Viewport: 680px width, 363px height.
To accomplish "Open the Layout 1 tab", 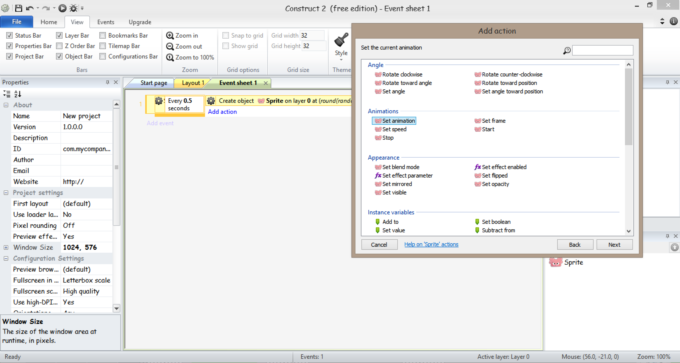I will pos(193,83).
